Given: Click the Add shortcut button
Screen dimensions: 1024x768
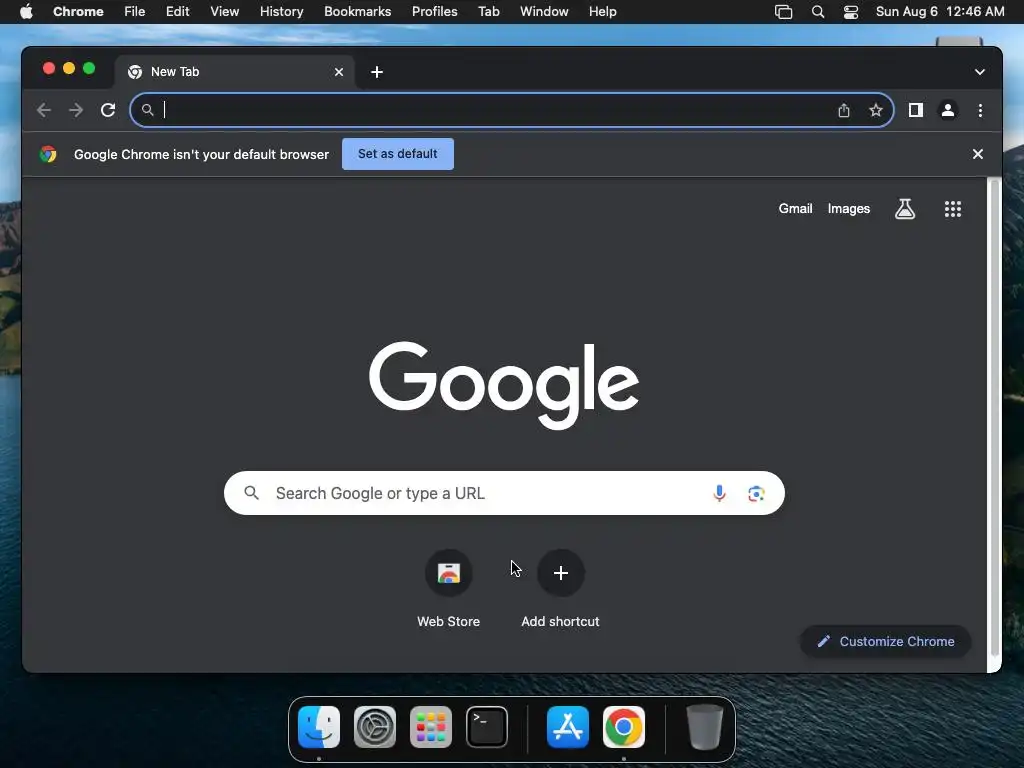Looking at the screenshot, I should click(x=560, y=590).
